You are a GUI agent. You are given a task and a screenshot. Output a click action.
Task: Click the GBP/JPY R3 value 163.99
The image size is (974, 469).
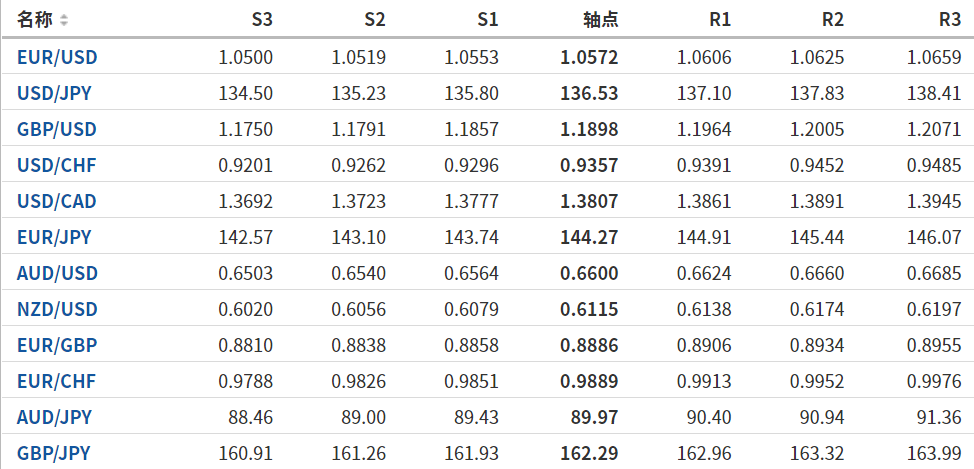pyautogui.click(x=935, y=454)
